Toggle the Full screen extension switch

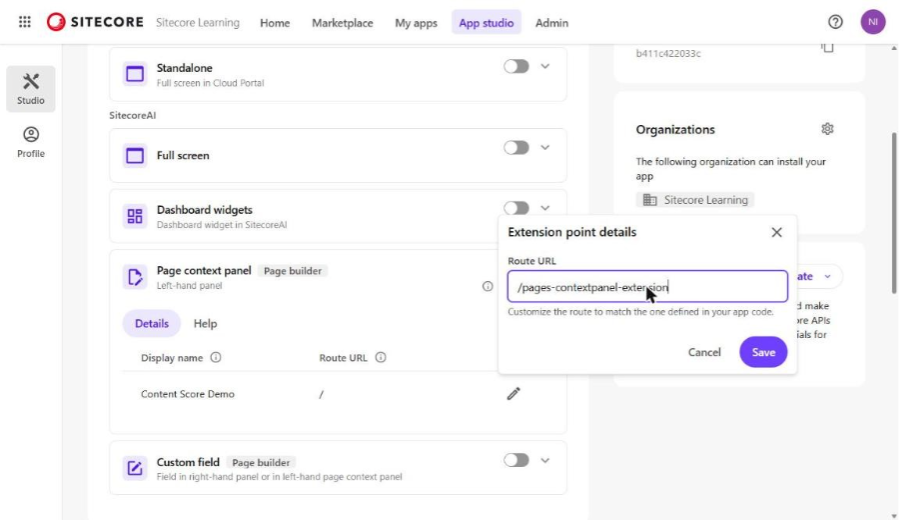[x=516, y=148]
